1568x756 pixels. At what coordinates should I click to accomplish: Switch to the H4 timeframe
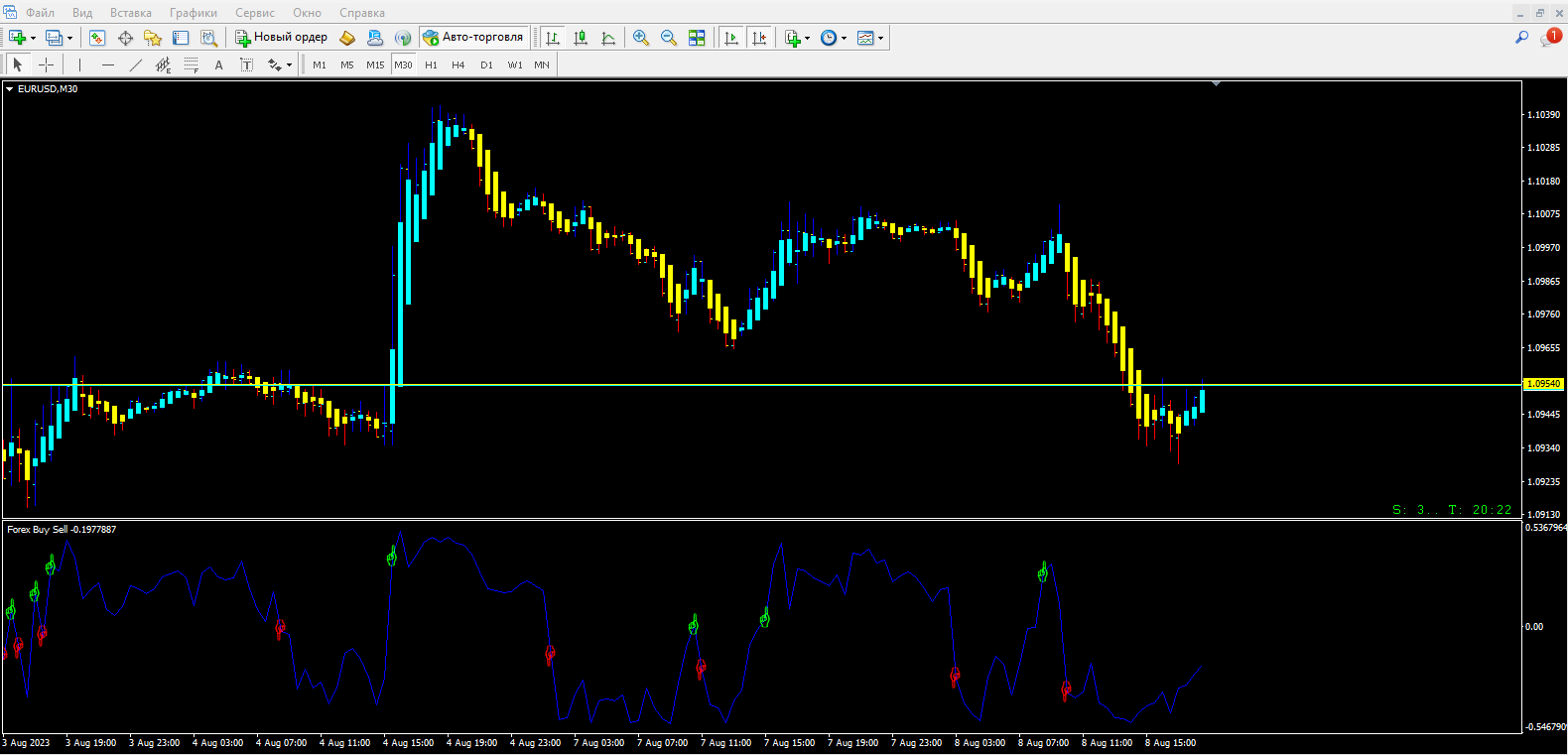457,64
